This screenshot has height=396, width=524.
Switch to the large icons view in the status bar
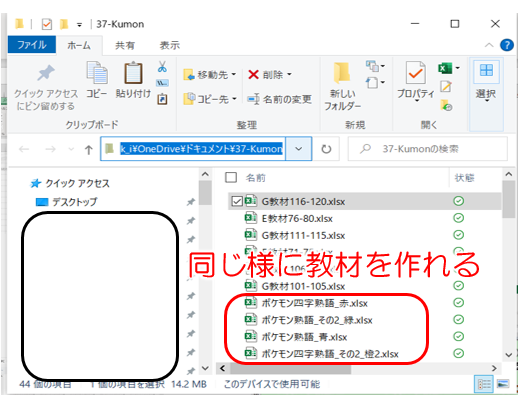click(x=503, y=384)
